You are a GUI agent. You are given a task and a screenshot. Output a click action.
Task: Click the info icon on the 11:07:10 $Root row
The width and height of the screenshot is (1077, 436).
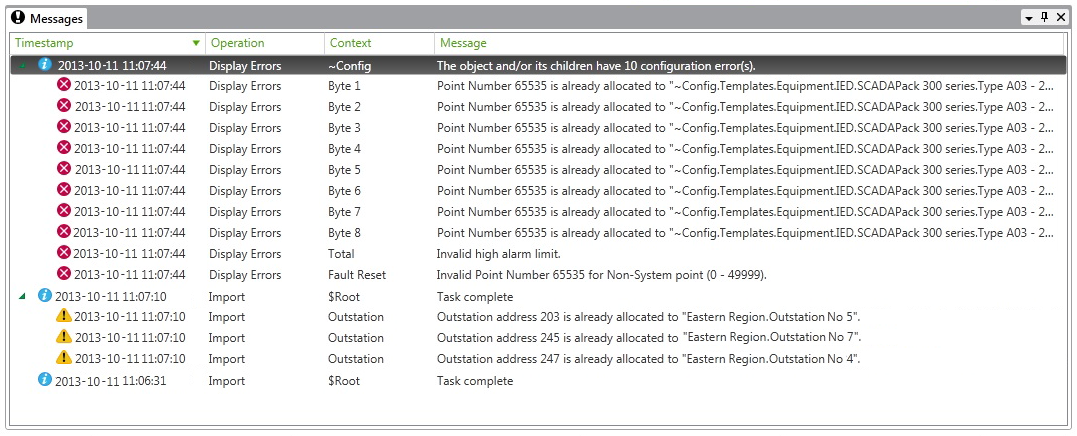point(44,296)
